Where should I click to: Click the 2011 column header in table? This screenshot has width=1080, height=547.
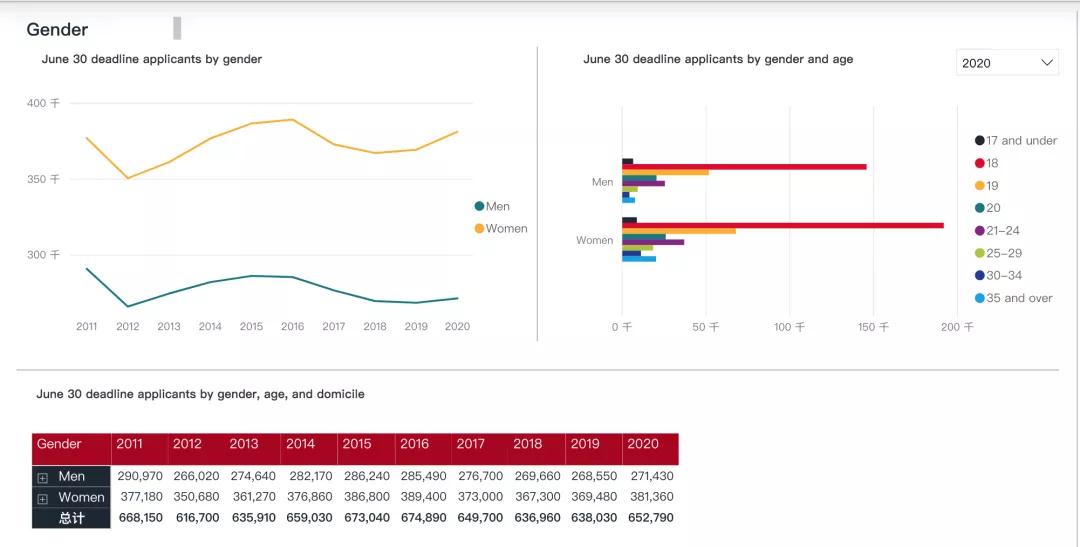130,444
